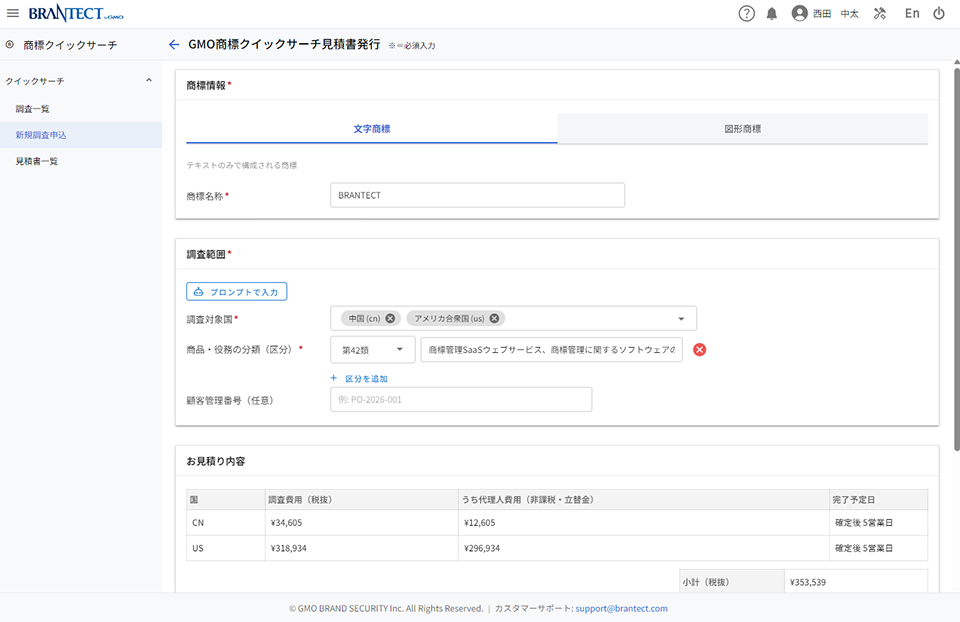Screen dimensions: 960x622
Task: Collapse the クイックサーチ sidebar section
Action: [x=149, y=80]
